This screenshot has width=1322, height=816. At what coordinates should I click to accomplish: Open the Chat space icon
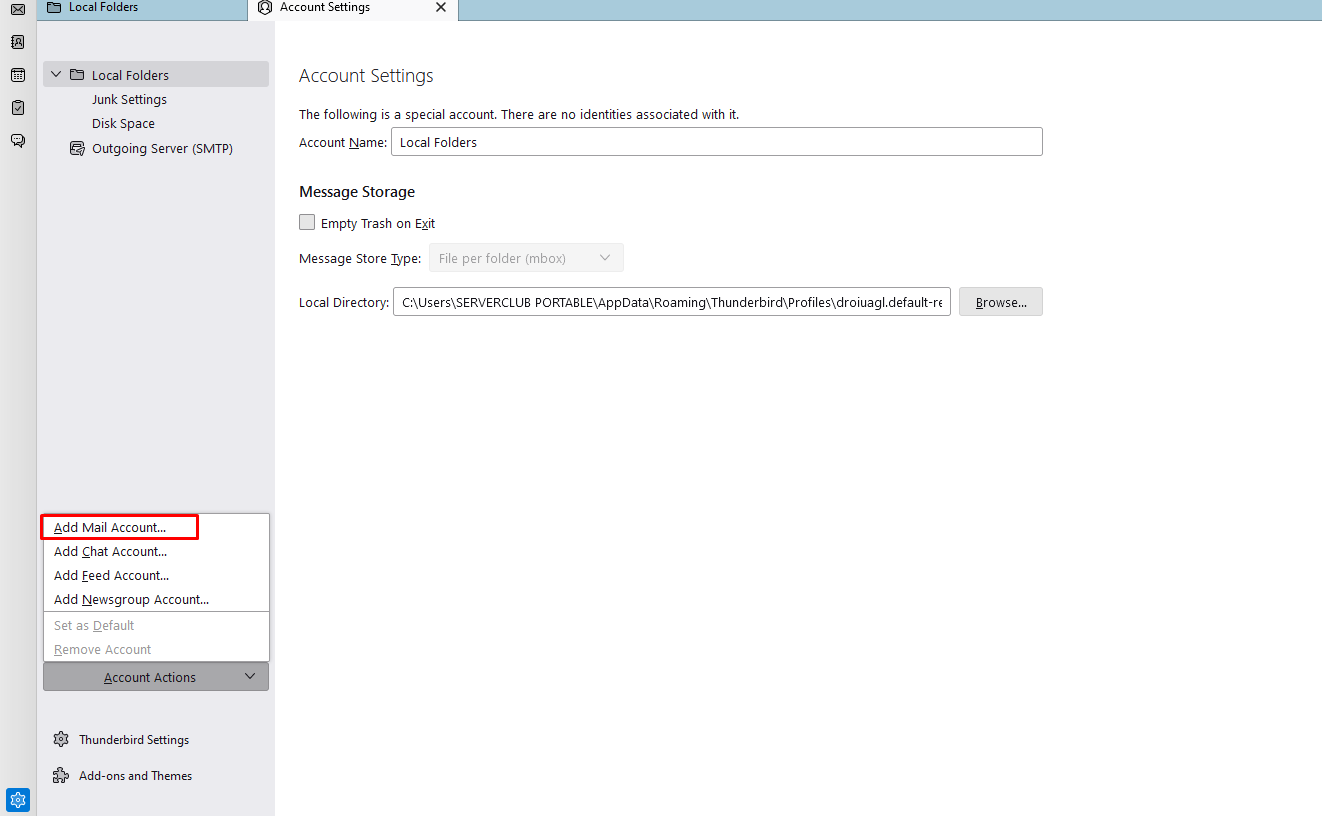point(18,141)
